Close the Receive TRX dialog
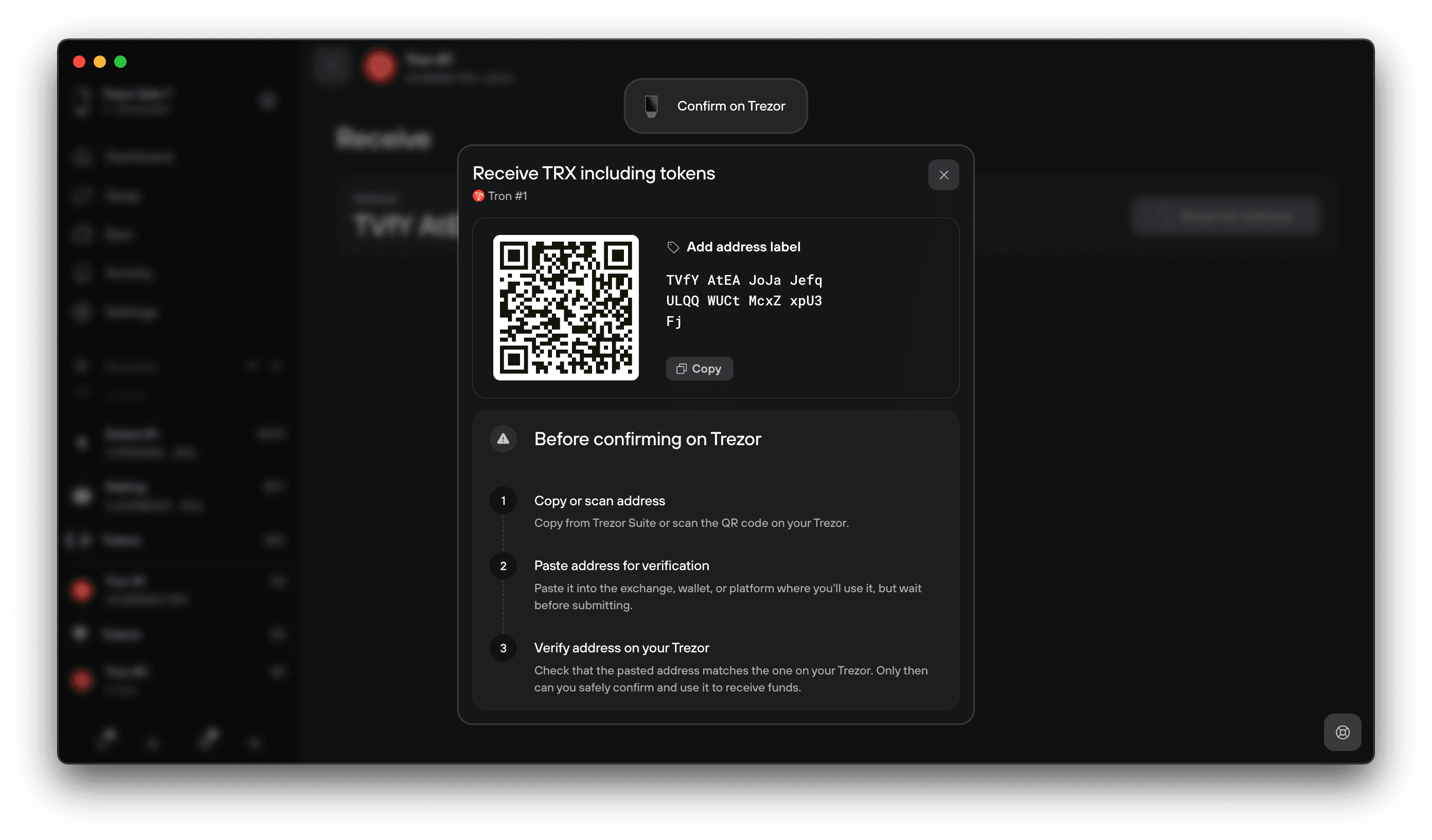 click(x=943, y=175)
